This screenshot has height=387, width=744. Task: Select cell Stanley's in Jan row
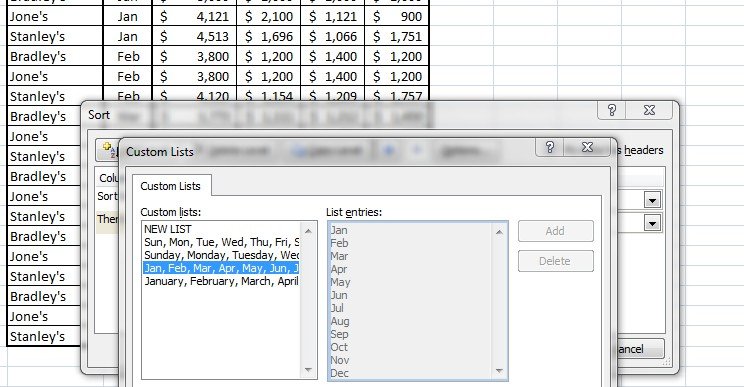coord(56,37)
